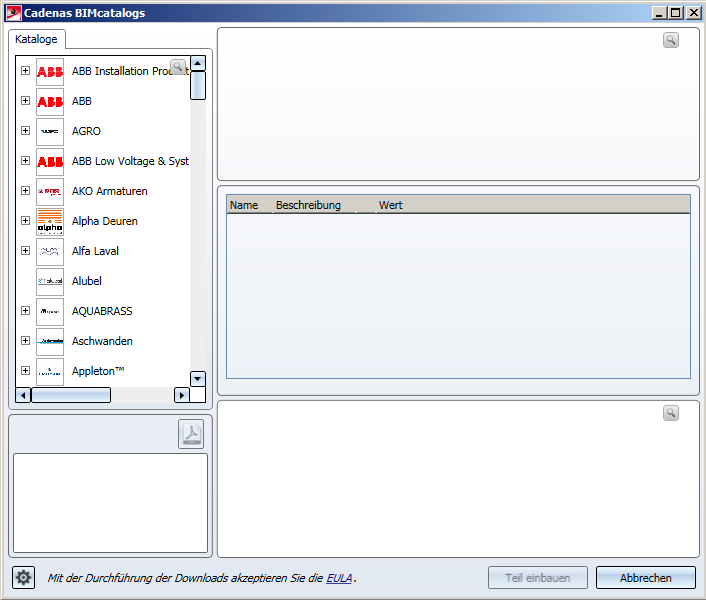Open the PDF datasheet icon
This screenshot has width=706, height=600.
coord(191,434)
